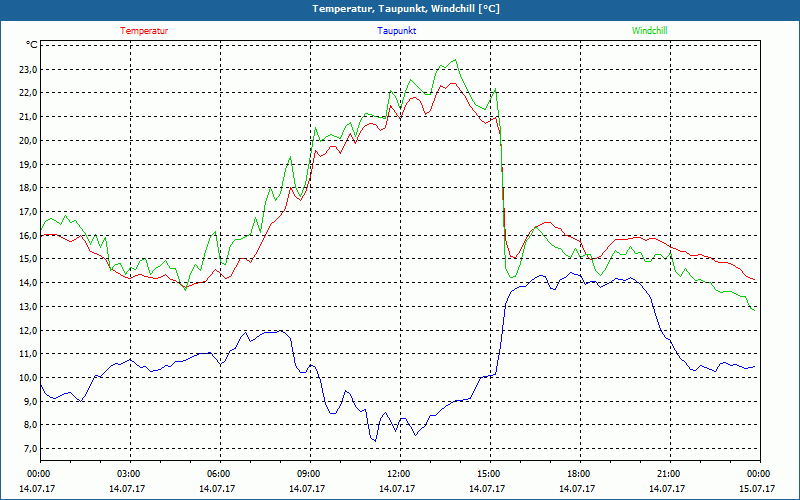Click the 15.07.17 date label
This screenshot has width=800, height=500.
click(x=757, y=488)
